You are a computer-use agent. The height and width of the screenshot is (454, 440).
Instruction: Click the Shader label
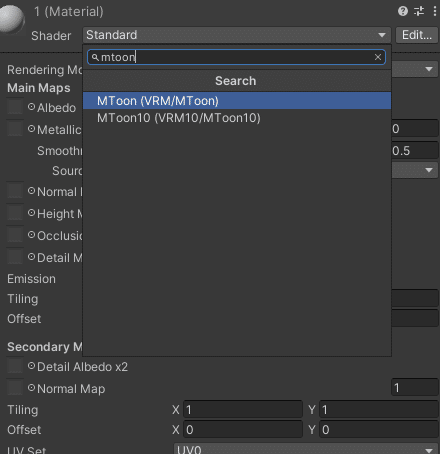point(51,36)
